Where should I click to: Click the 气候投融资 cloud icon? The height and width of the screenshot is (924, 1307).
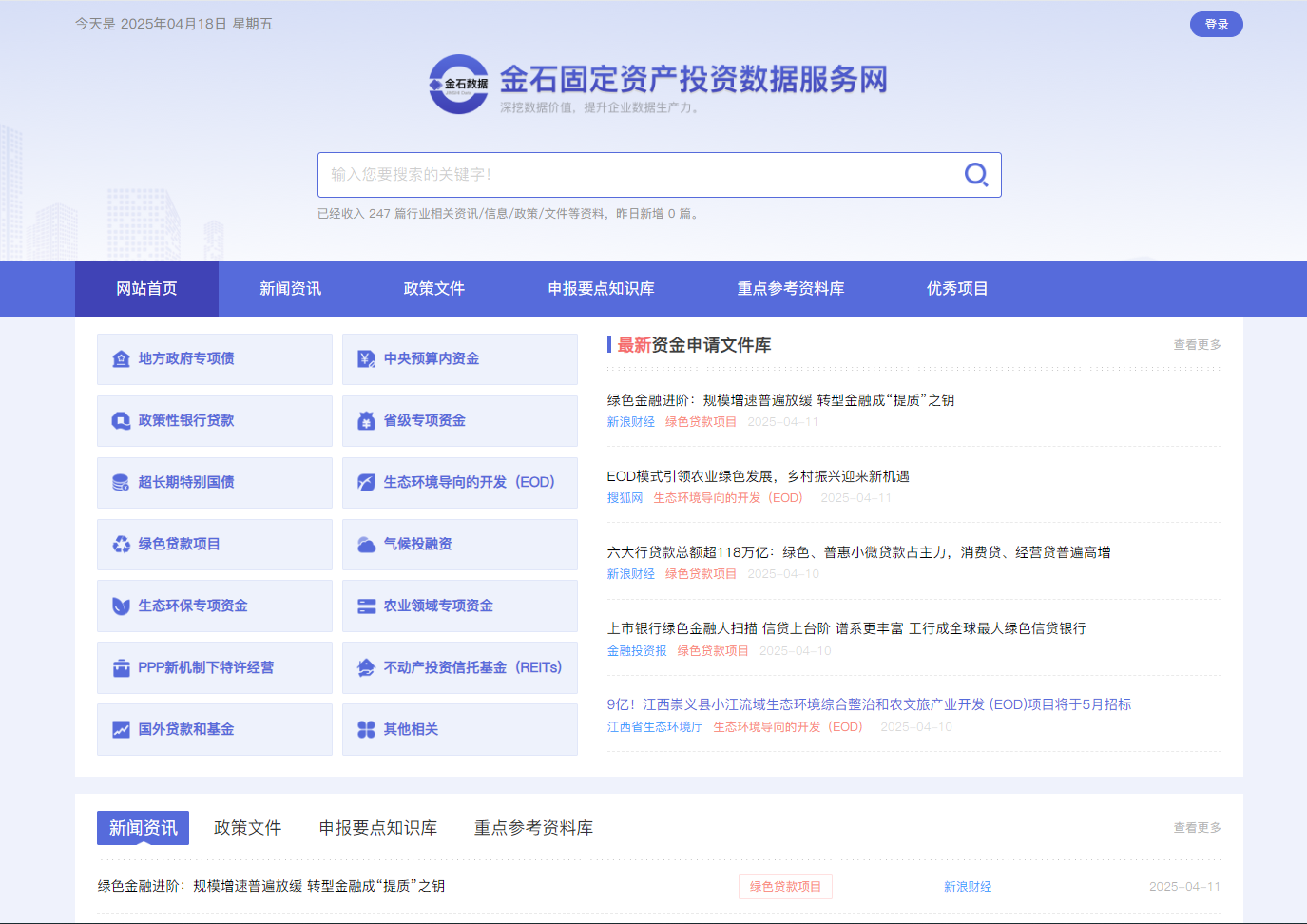click(366, 545)
